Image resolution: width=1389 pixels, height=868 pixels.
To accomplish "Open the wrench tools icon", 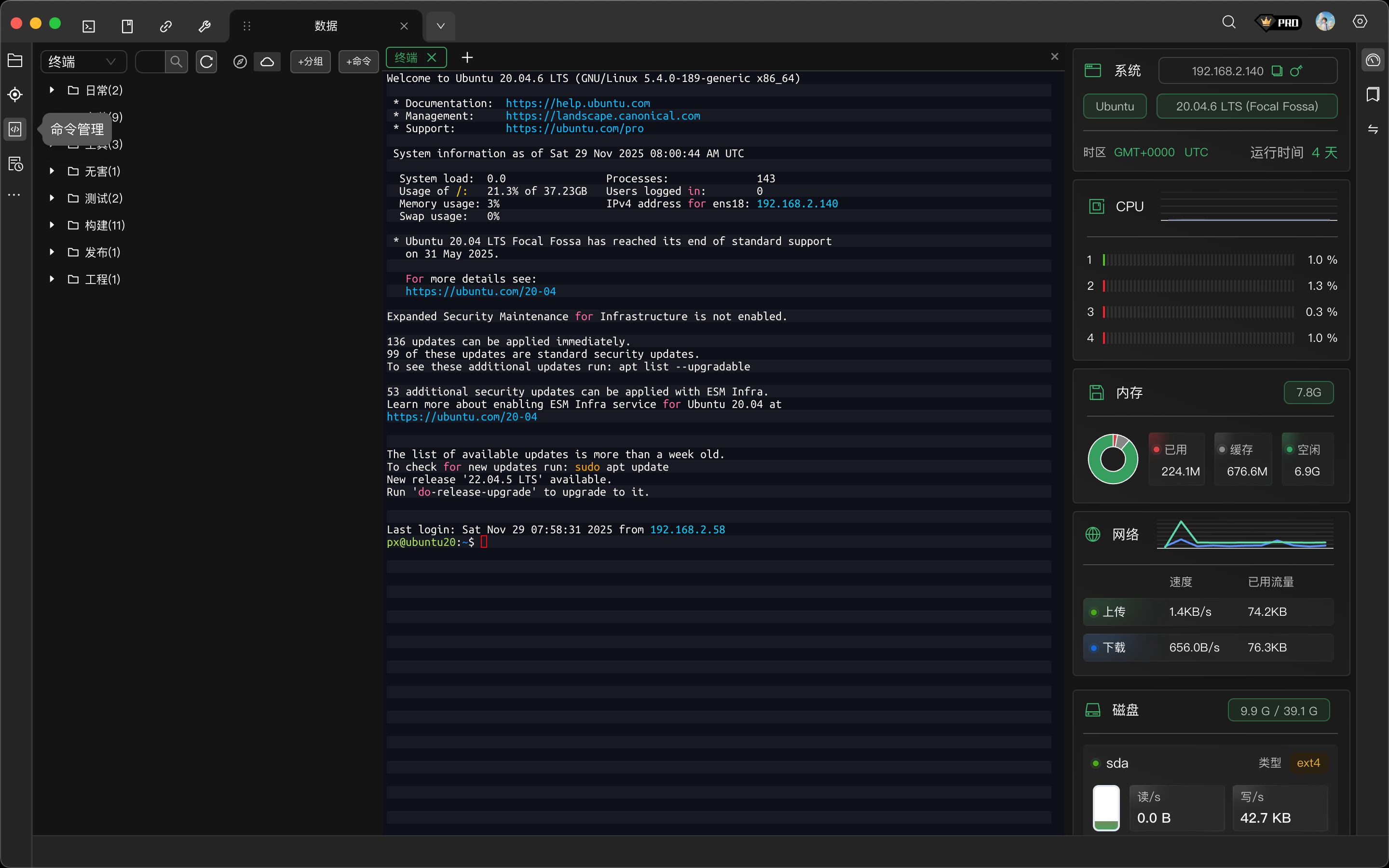I will click(204, 26).
